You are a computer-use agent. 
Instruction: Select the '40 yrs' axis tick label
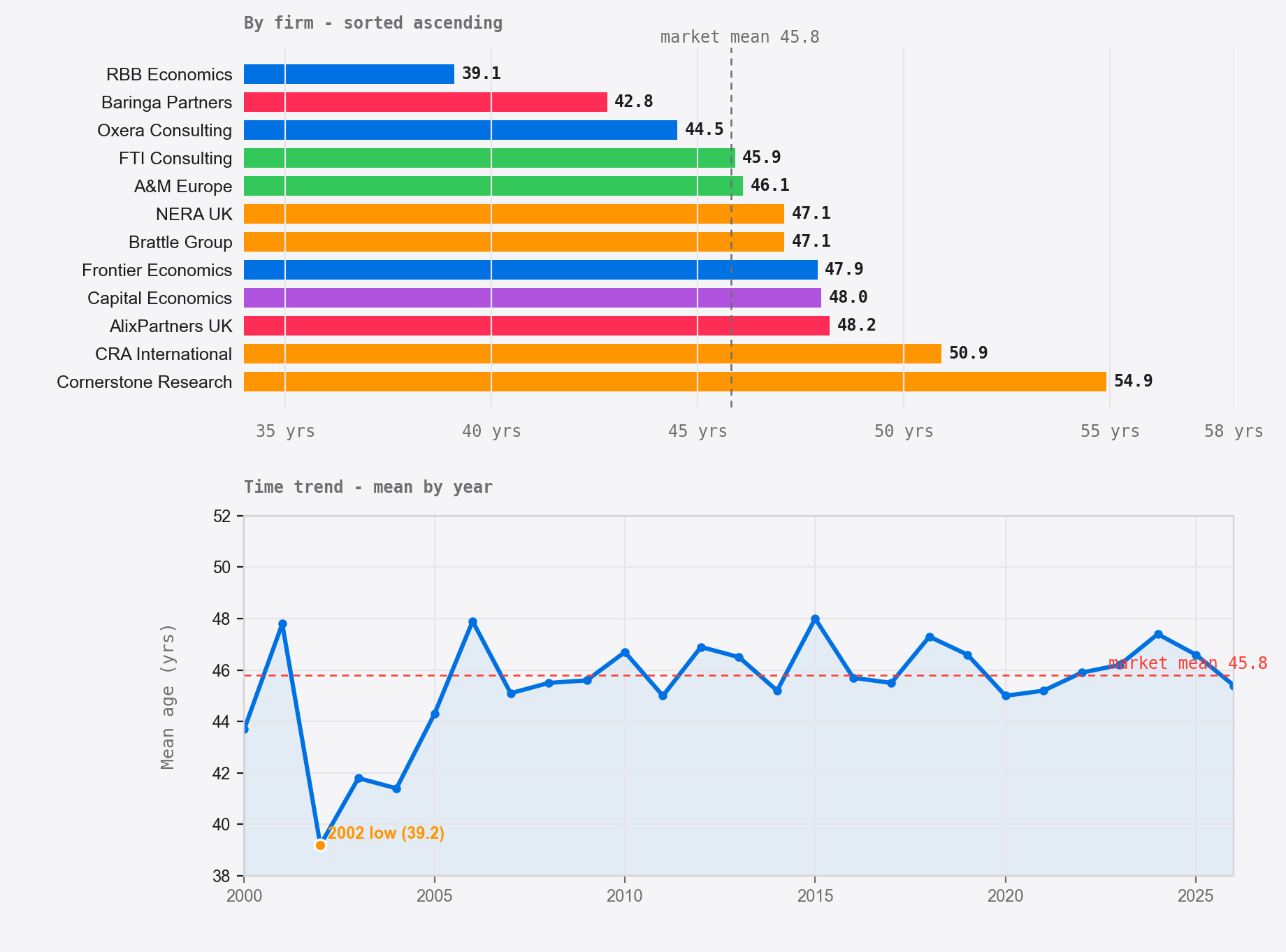click(x=491, y=431)
